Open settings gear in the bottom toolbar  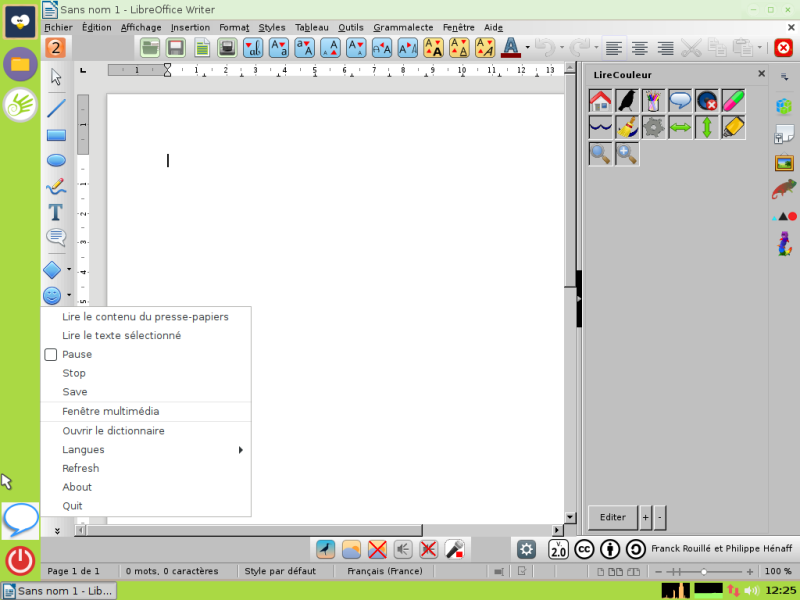526,549
